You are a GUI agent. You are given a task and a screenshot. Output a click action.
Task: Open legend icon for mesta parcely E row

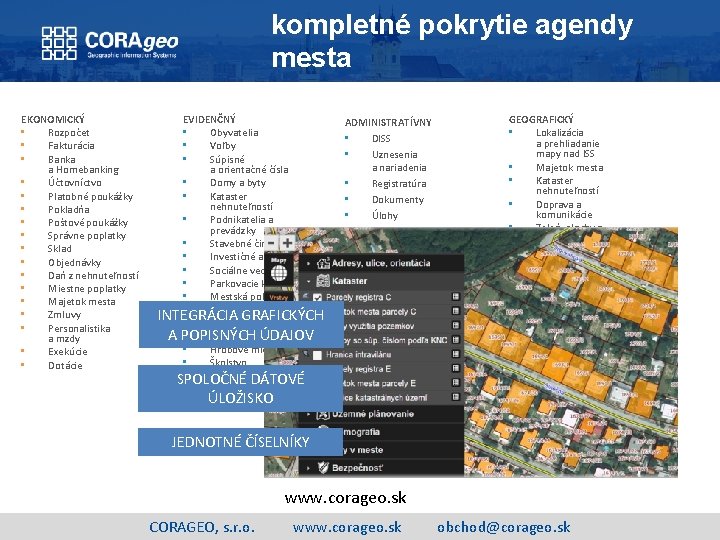point(456,382)
